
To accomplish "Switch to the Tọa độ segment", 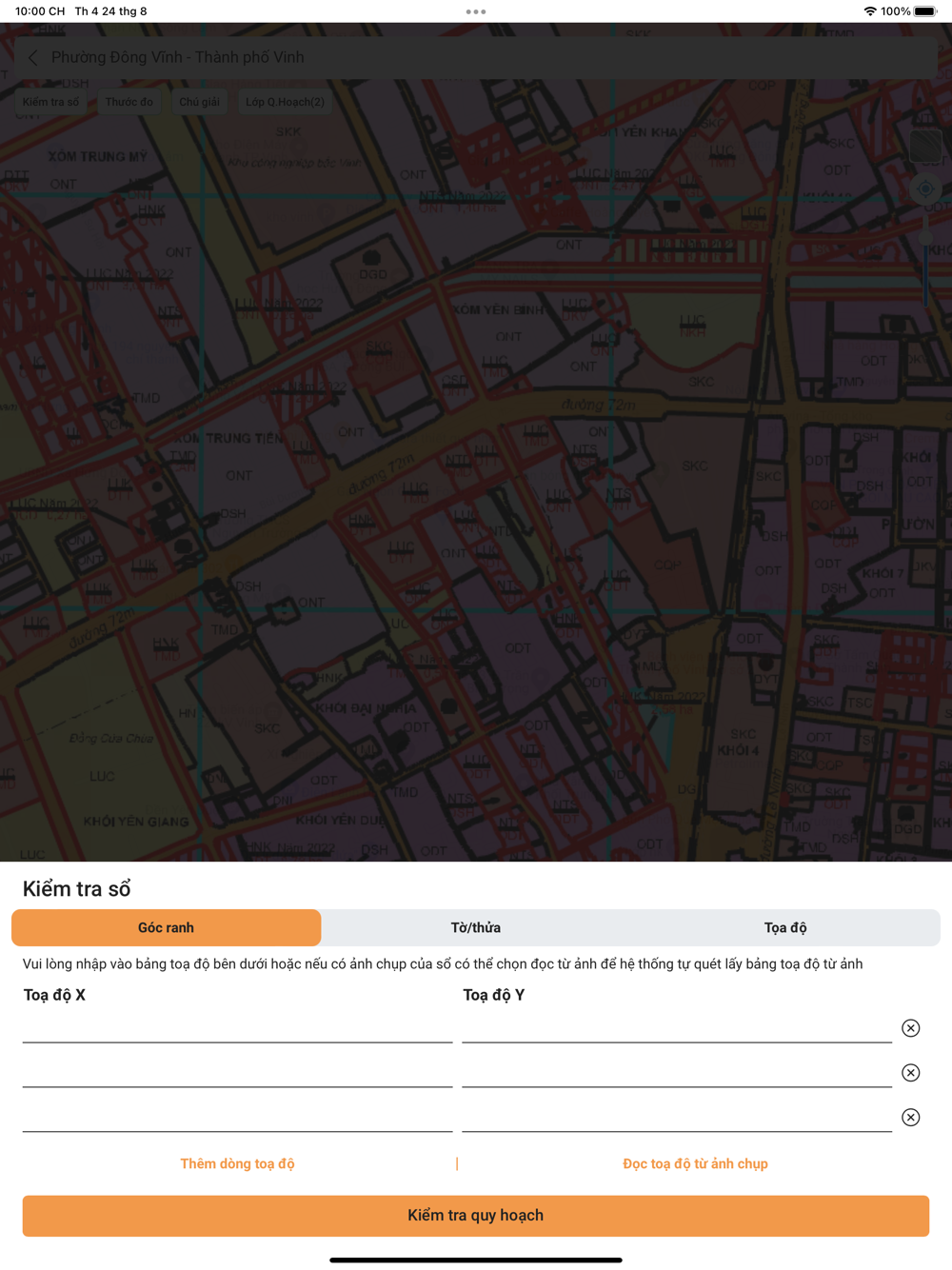I will pyautogui.click(x=785, y=927).
